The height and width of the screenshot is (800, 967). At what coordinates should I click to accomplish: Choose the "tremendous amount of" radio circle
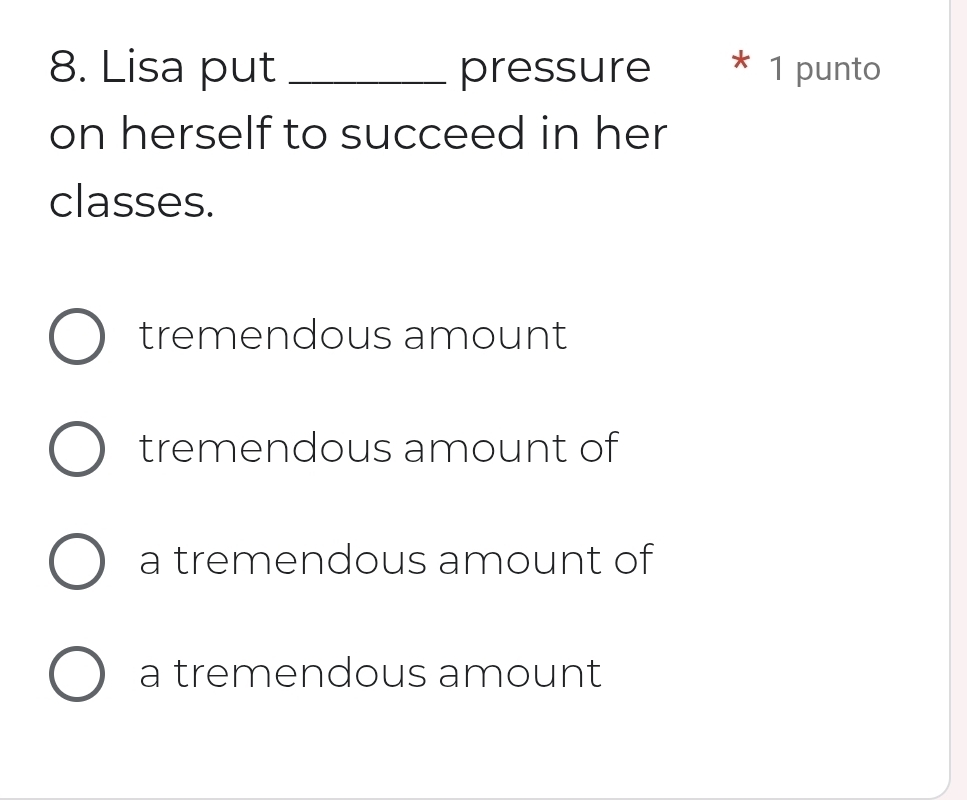pos(75,450)
